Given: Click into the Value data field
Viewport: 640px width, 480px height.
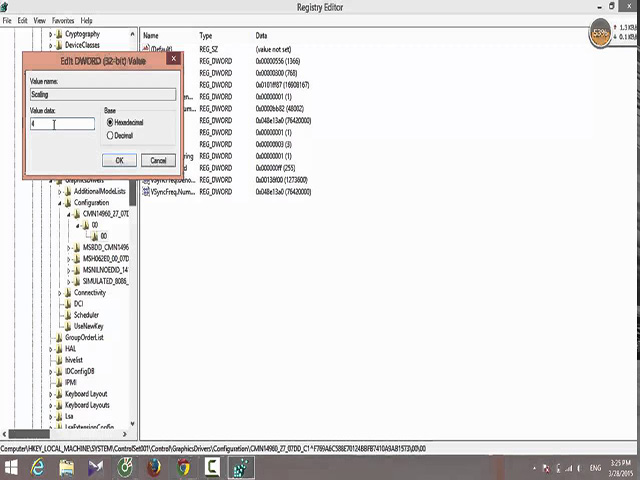Looking at the screenshot, I should coord(62,124).
